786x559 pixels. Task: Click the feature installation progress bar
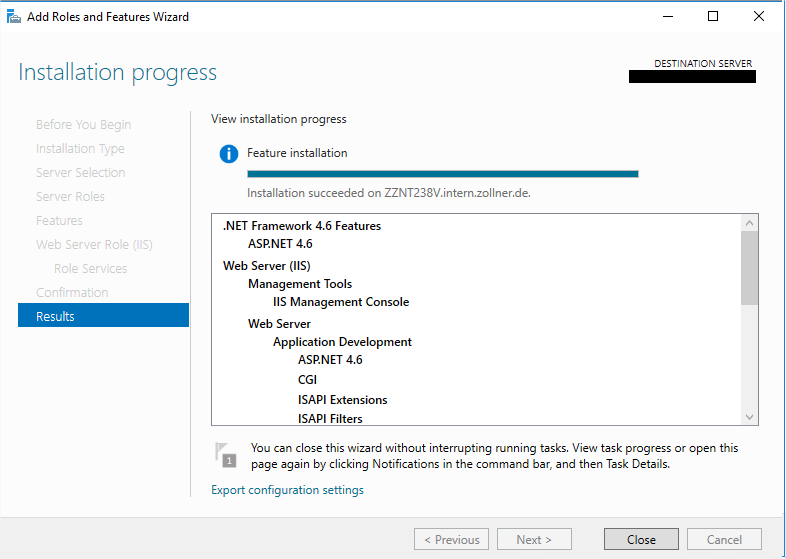tap(442, 174)
